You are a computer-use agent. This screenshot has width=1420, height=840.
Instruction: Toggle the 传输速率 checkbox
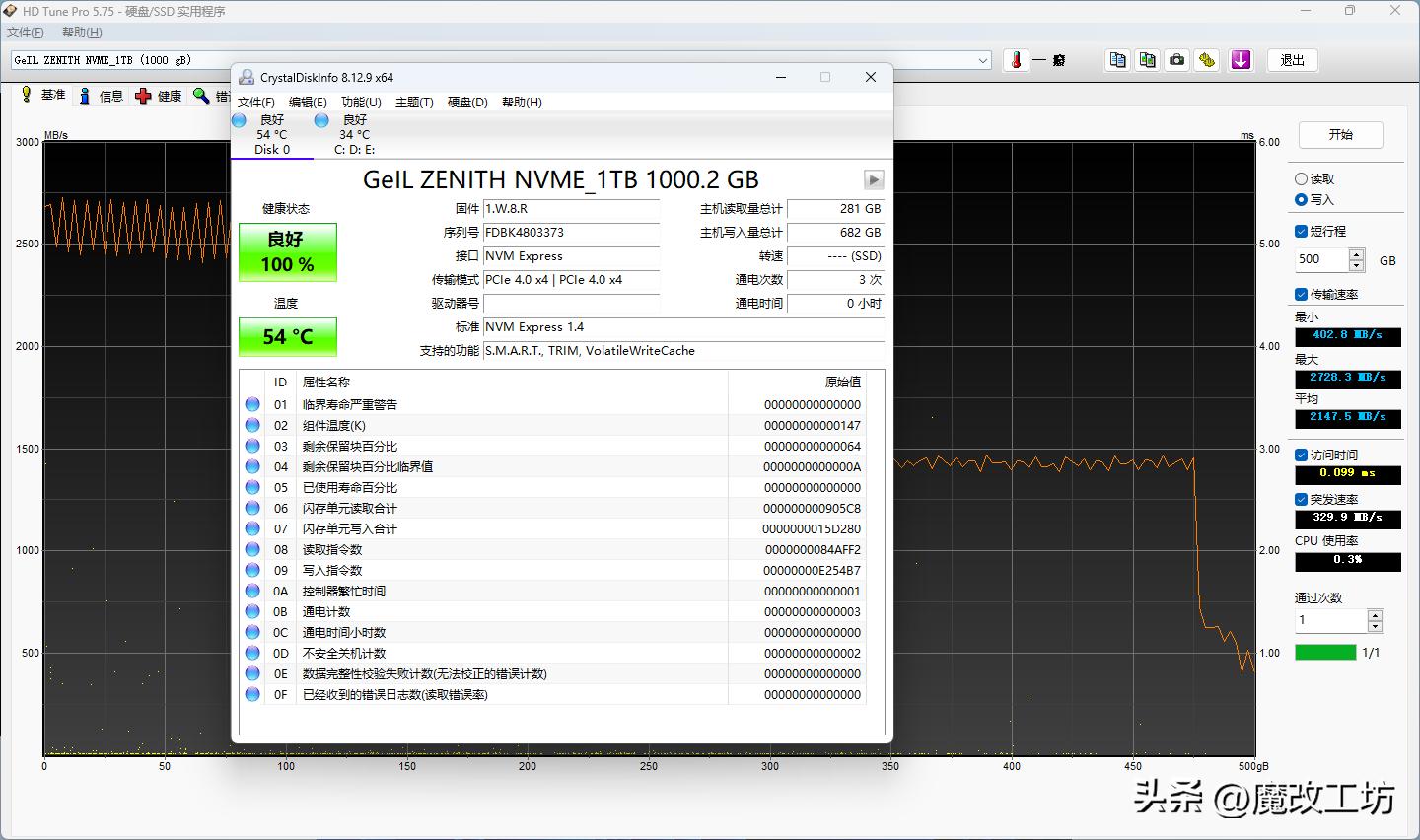[1302, 294]
